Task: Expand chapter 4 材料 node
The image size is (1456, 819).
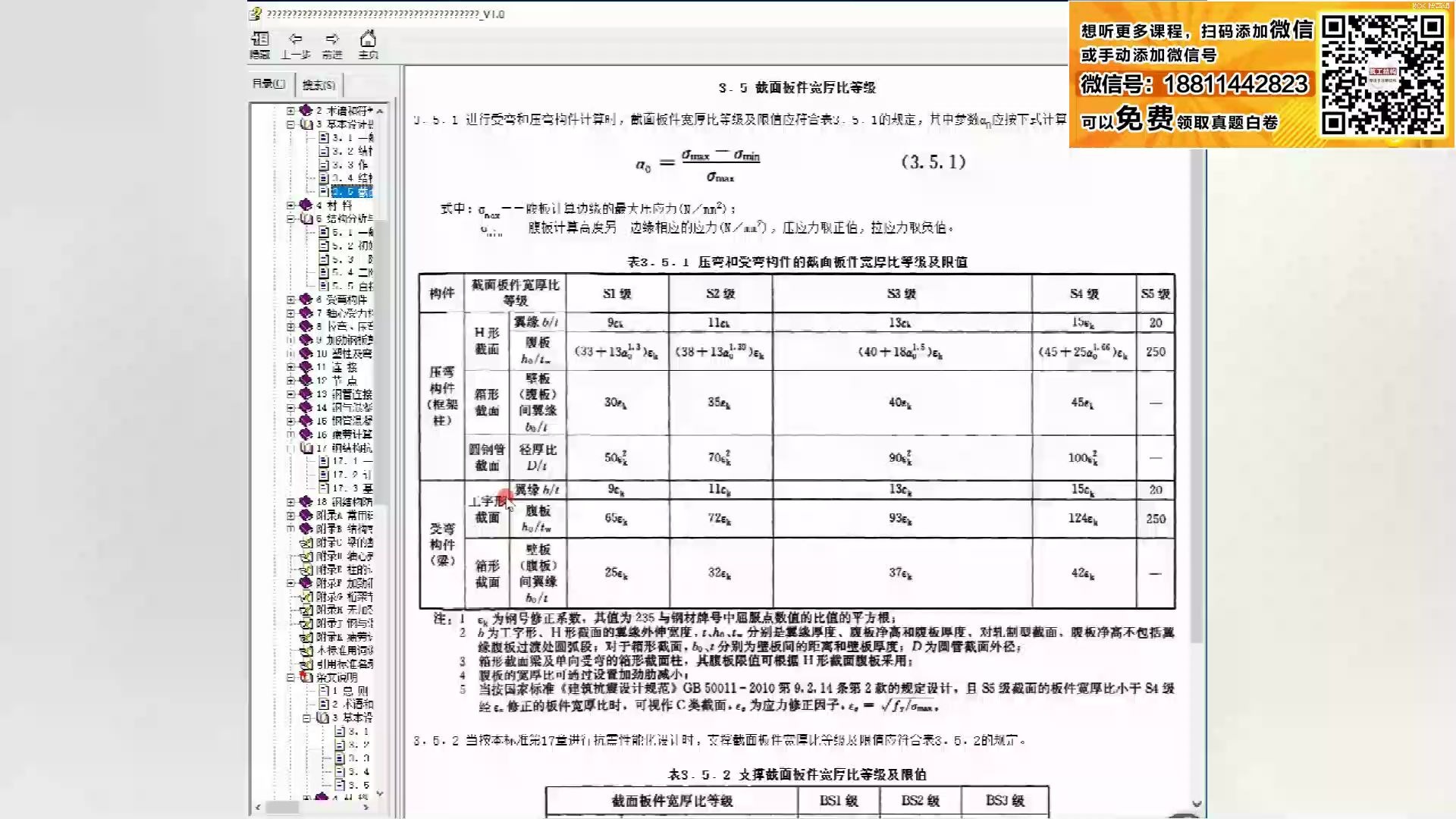Action: (x=290, y=205)
